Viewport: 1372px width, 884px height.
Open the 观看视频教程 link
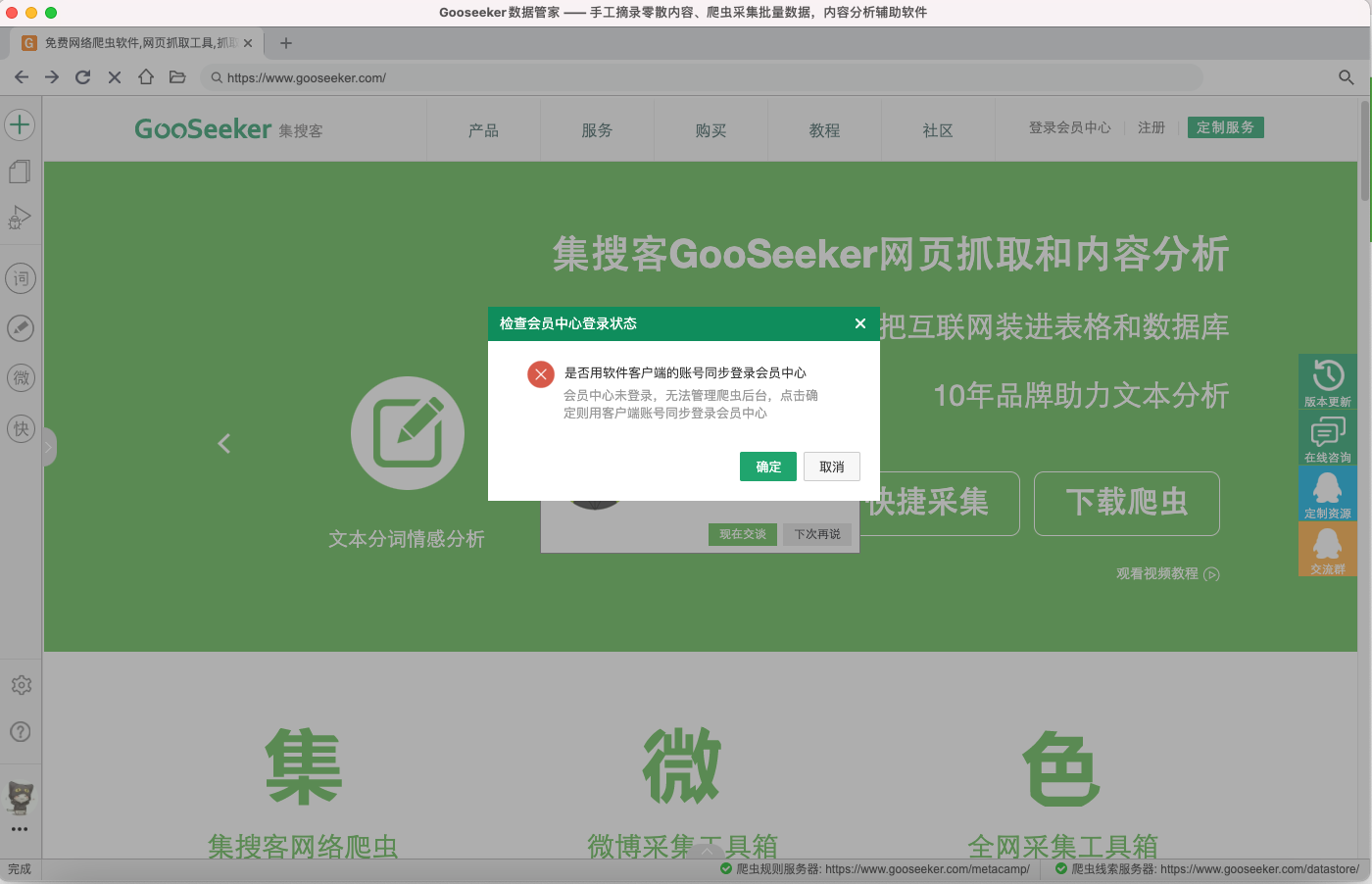[x=1168, y=573]
